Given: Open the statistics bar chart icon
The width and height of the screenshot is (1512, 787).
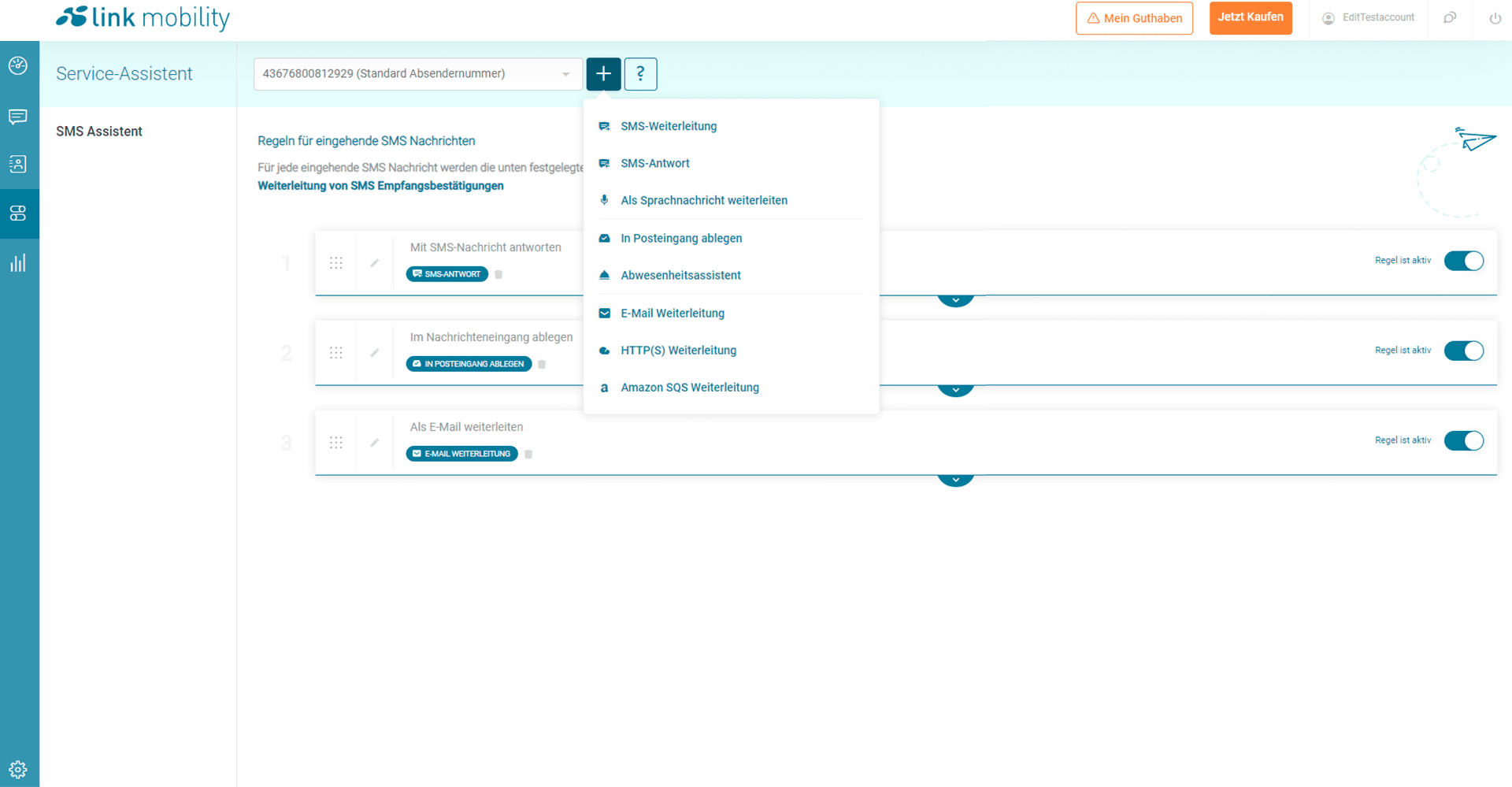Looking at the screenshot, I should 18,263.
